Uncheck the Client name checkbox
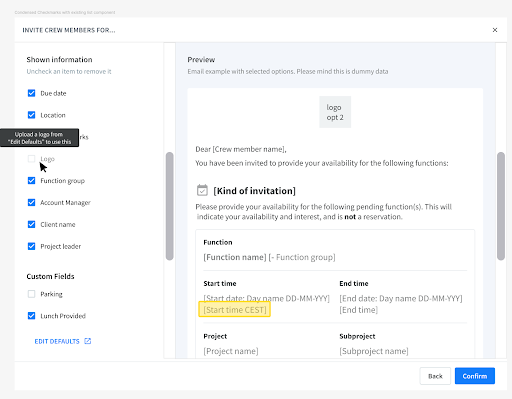Viewport: 512px width, 399px height. click(31, 224)
